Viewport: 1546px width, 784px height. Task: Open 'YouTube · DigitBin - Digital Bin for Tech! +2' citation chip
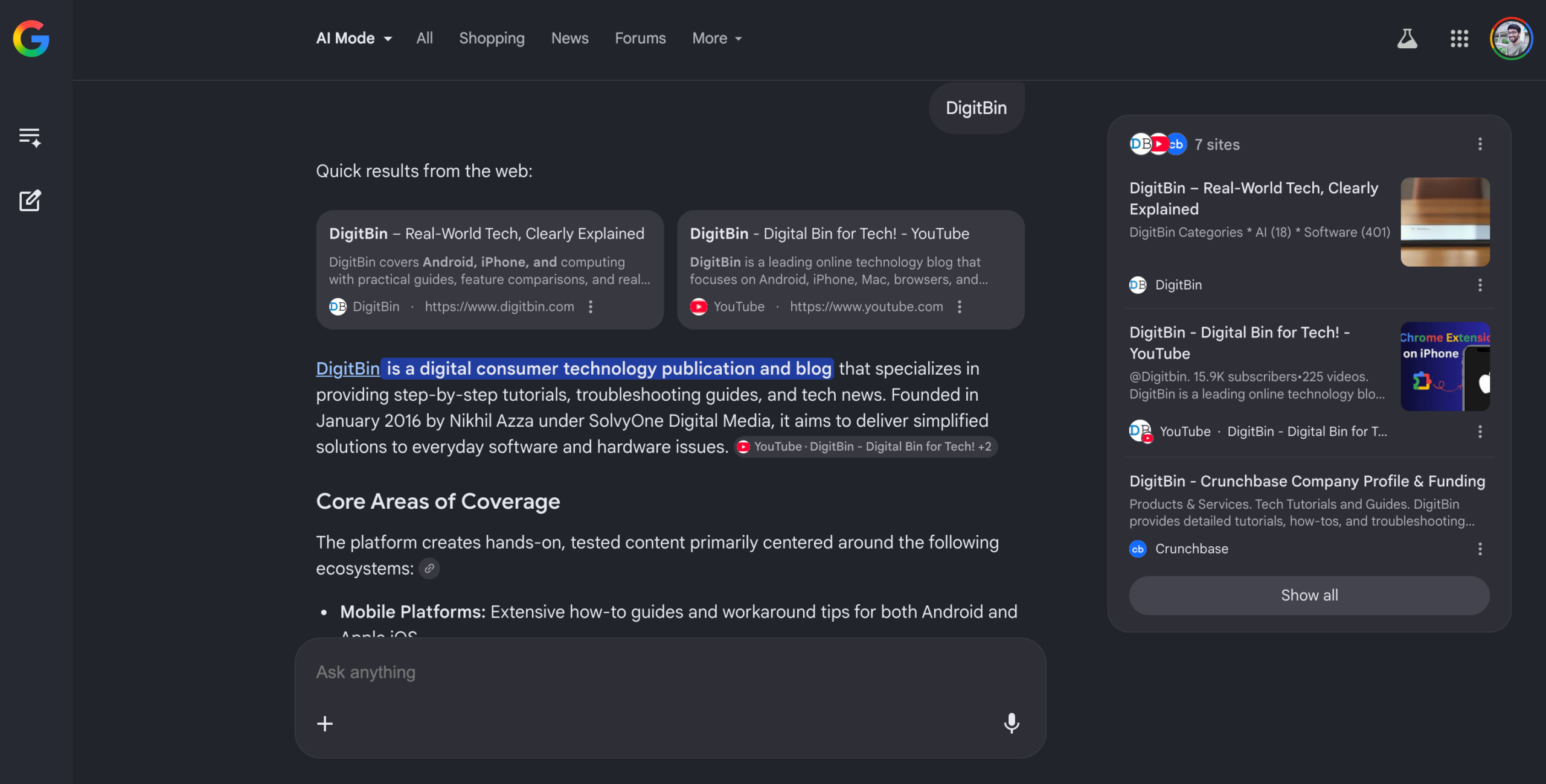tap(865, 447)
